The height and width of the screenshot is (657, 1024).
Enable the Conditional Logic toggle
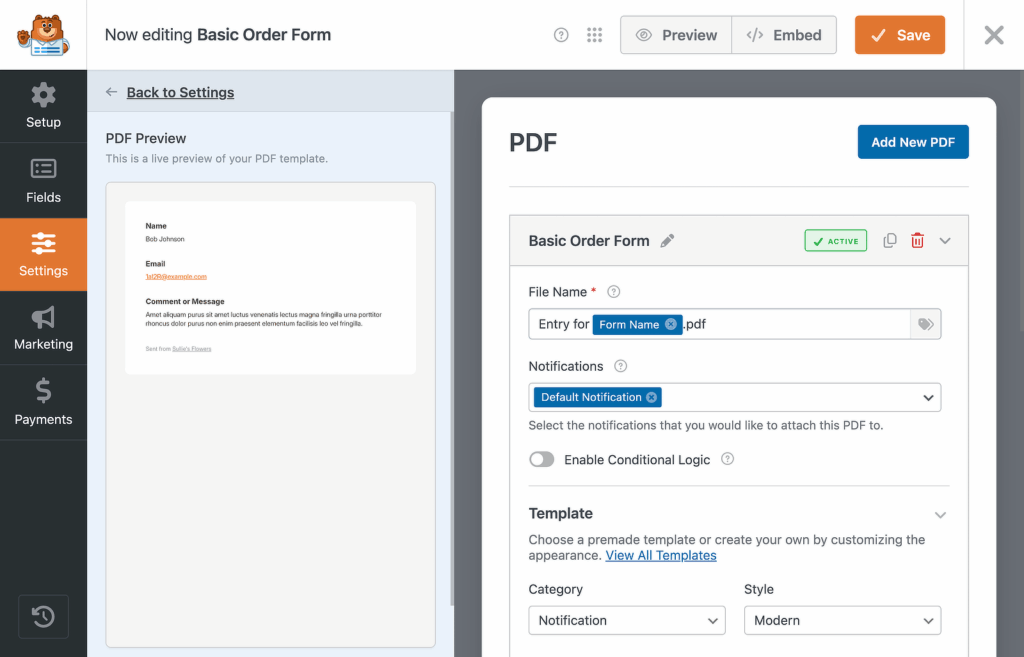coord(542,460)
